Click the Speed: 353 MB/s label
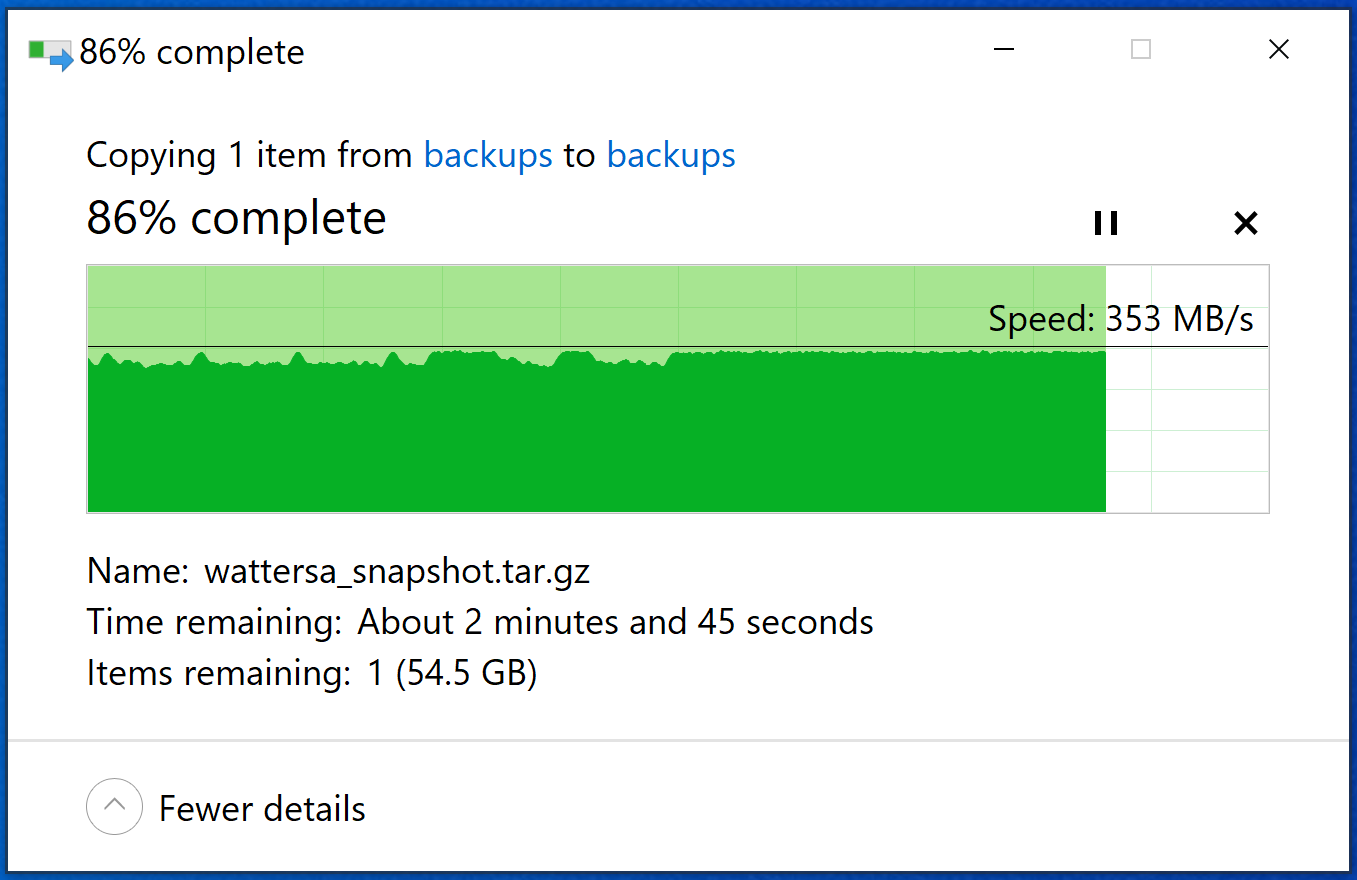 1121,319
